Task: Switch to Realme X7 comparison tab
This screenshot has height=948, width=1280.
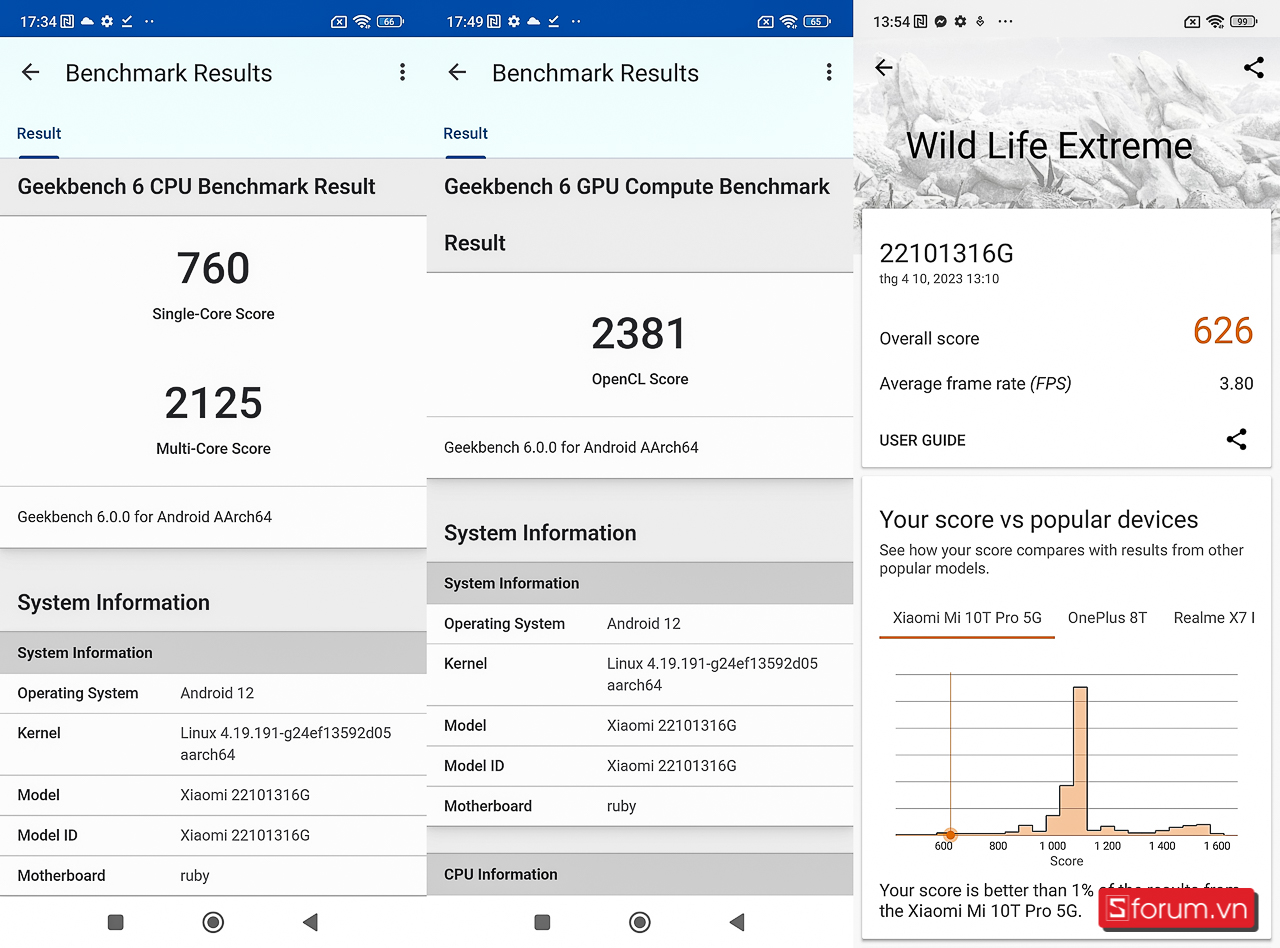Action: [1214, 617]
